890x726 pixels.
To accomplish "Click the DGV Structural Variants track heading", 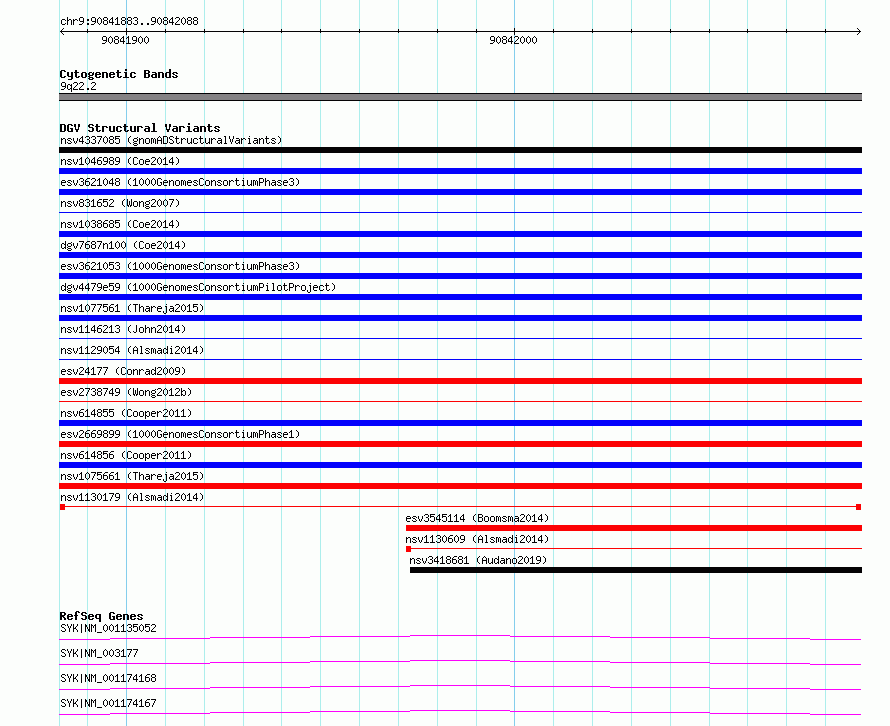I will coord(140,128).
